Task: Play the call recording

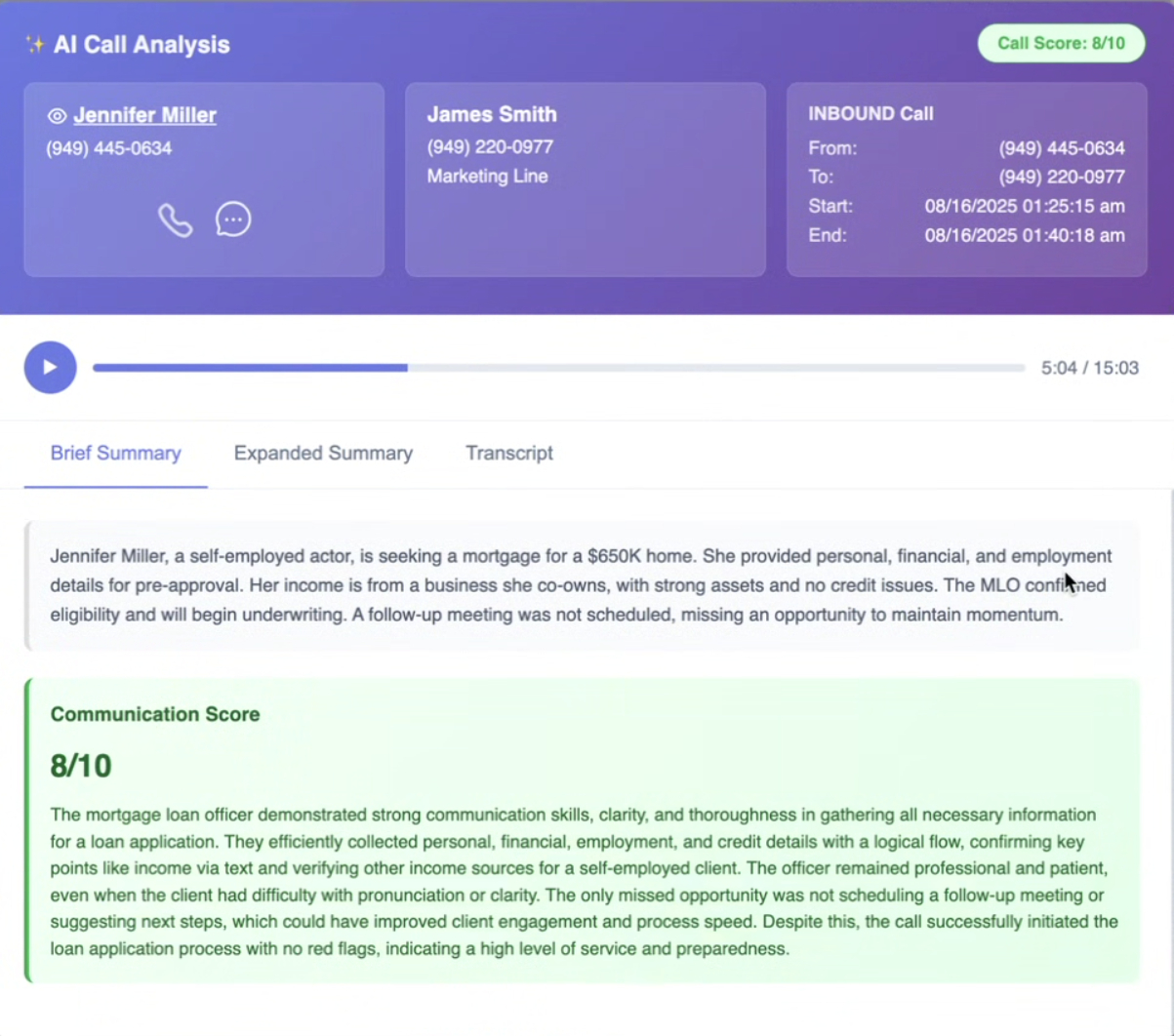Action: coord(50,368)
